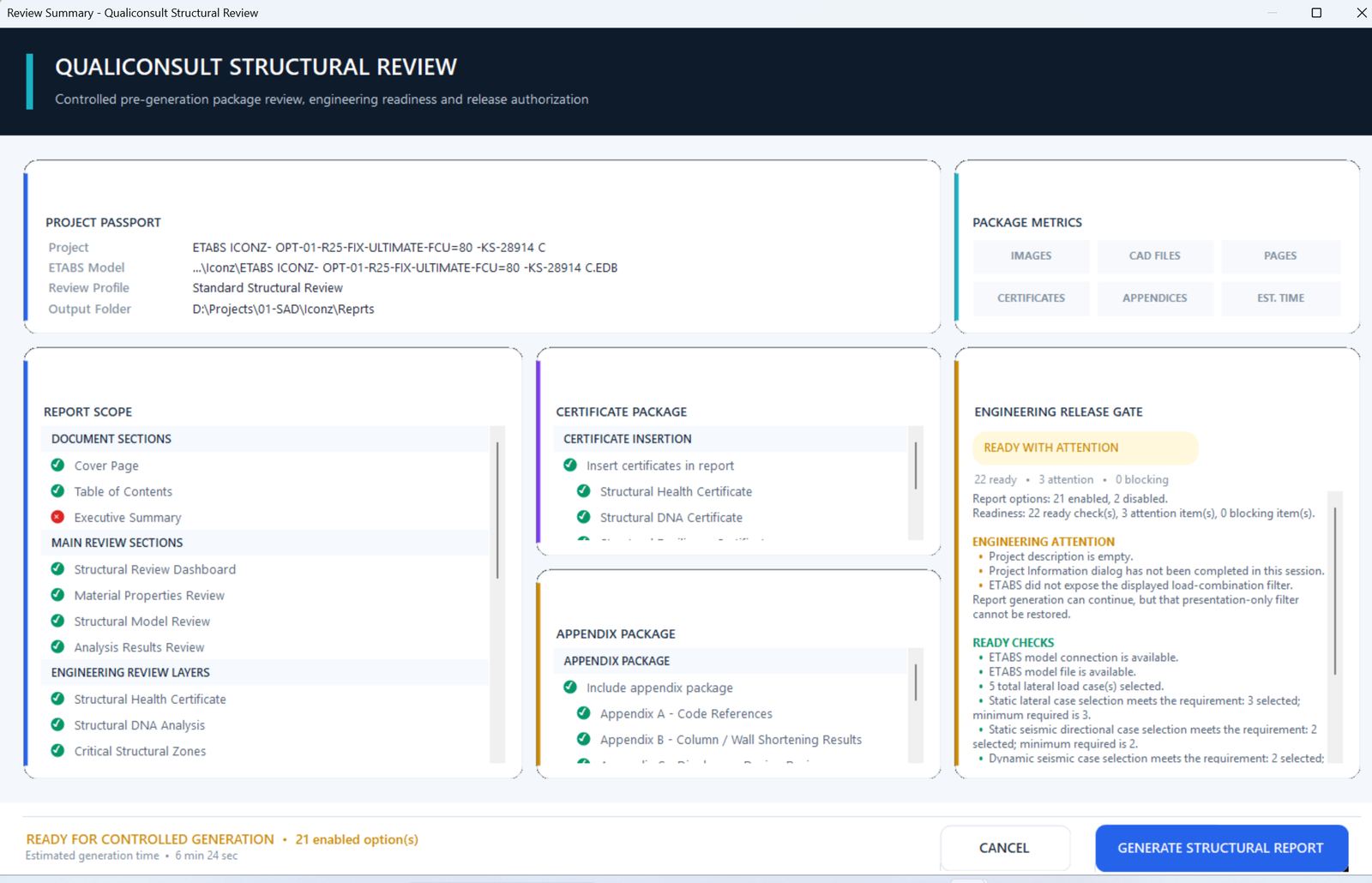Click check icon beside Structural Health Certificate in Report Scope
The height and width of the screenshot is (883, 1372).
coord(57,699)
